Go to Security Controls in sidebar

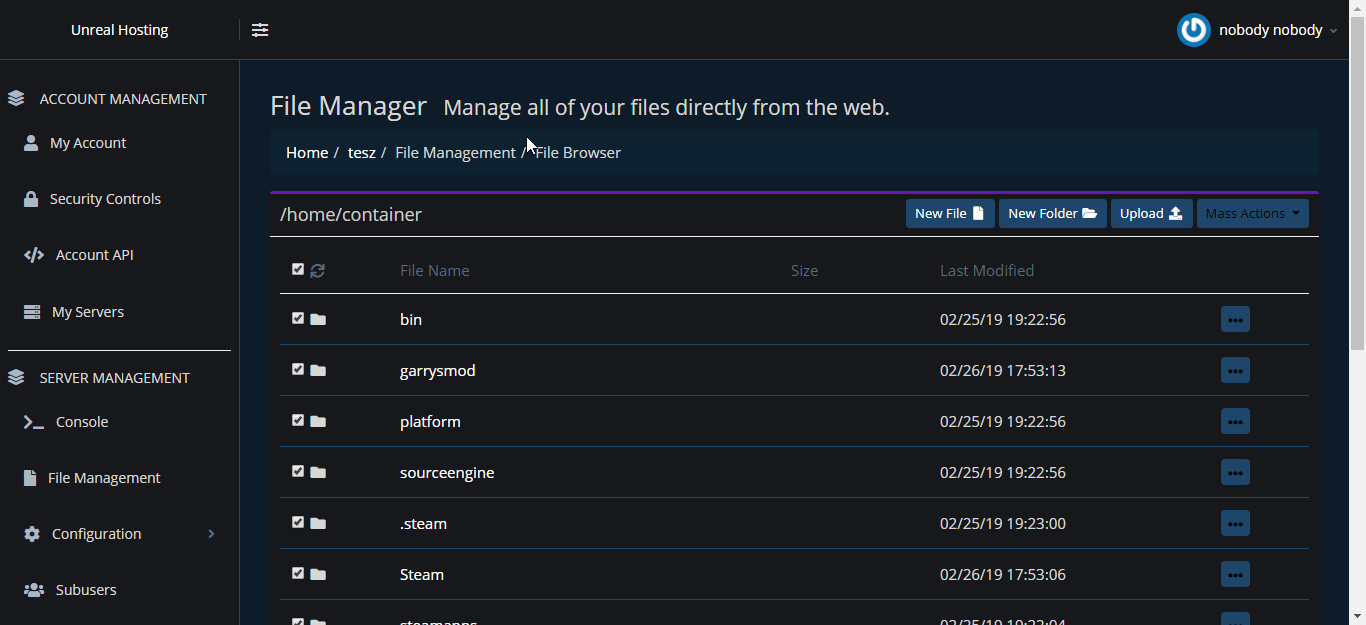105,199
